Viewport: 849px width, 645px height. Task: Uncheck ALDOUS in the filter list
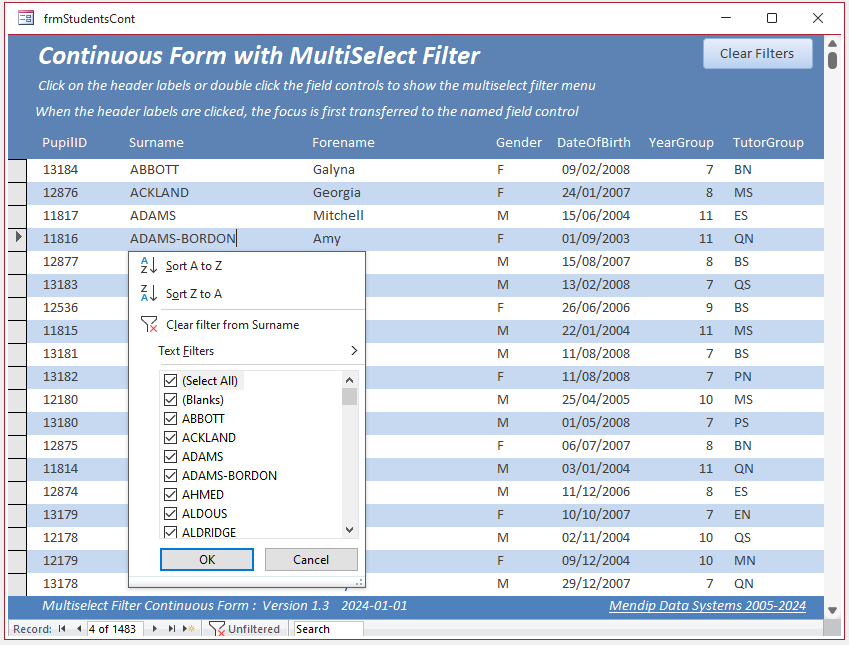click(x=171, y=513)
